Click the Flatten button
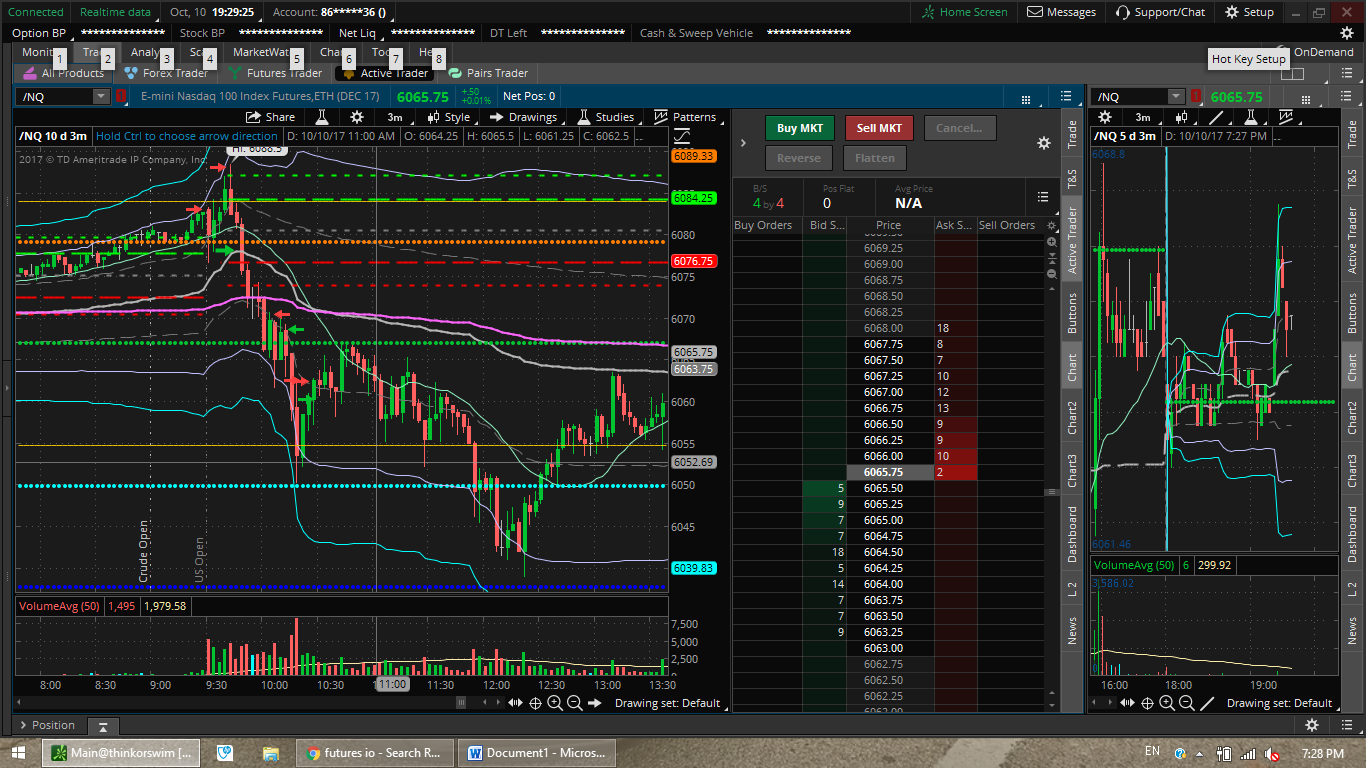Viewport: 1366px width, 768px height. click(874, 158)
